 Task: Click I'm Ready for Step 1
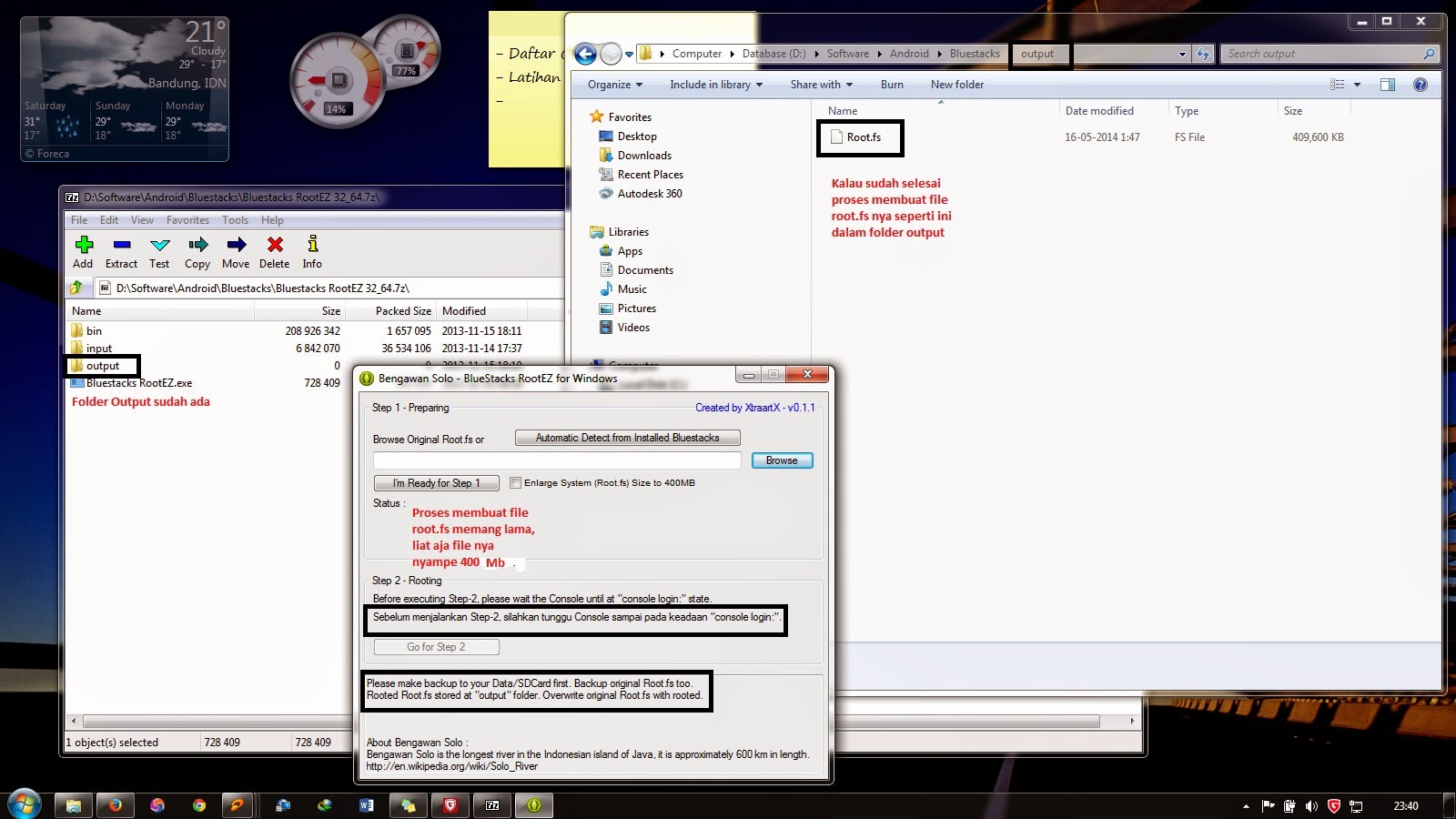point(437,483)
